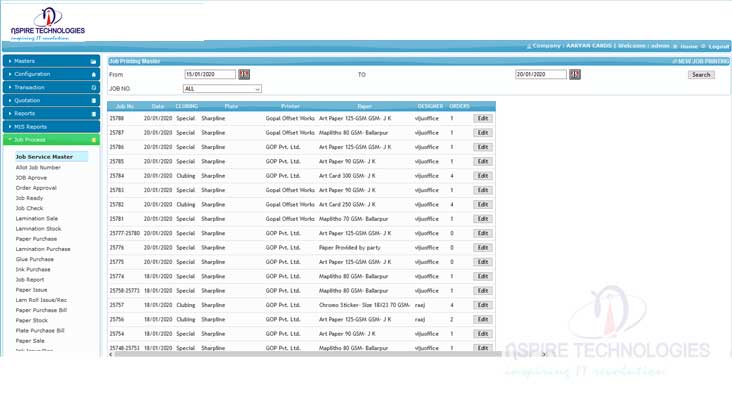Screen dimensions: 732x393
Task: Click the Transaction menu icon
Action: click(x=93, y=87)
